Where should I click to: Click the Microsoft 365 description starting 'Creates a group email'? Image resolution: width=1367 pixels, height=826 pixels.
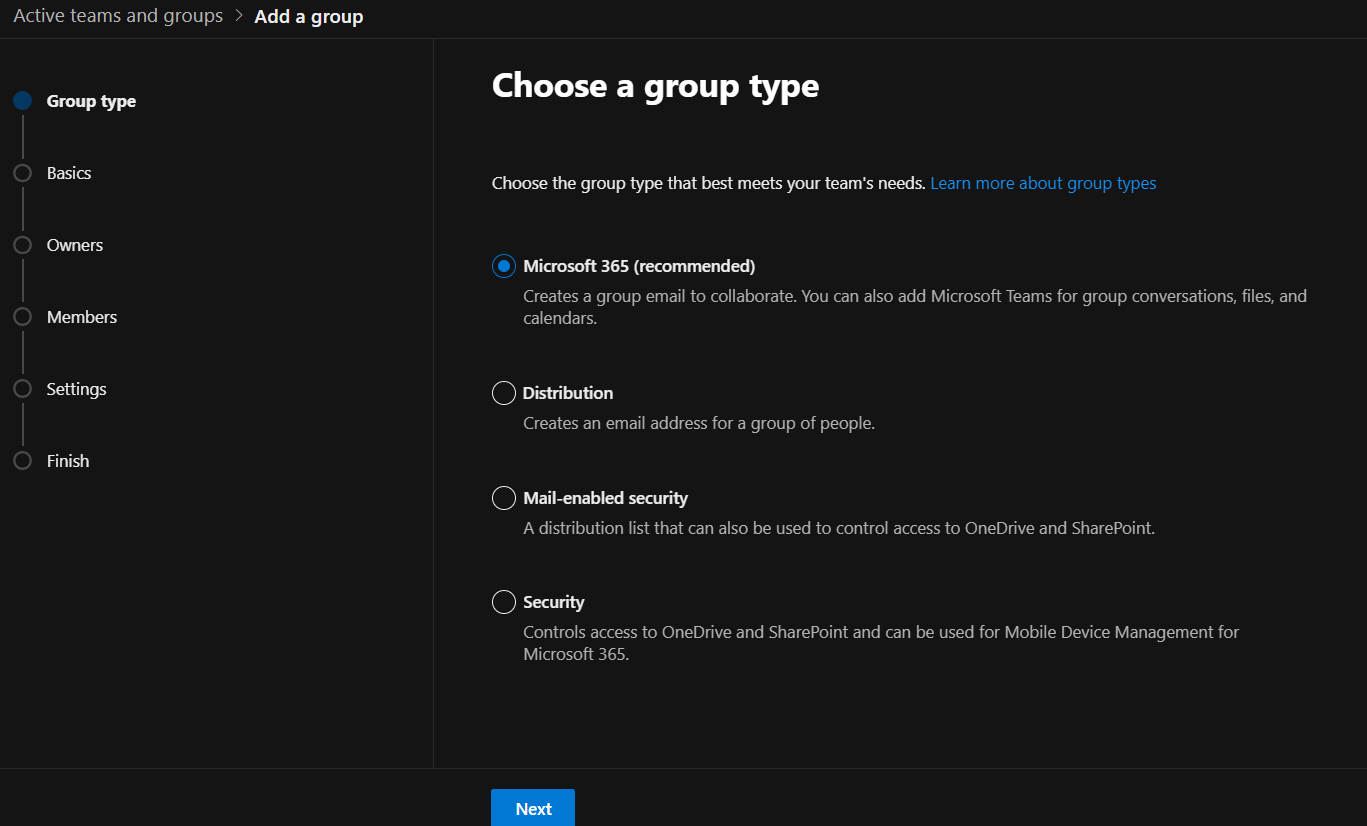coord(915,307)
